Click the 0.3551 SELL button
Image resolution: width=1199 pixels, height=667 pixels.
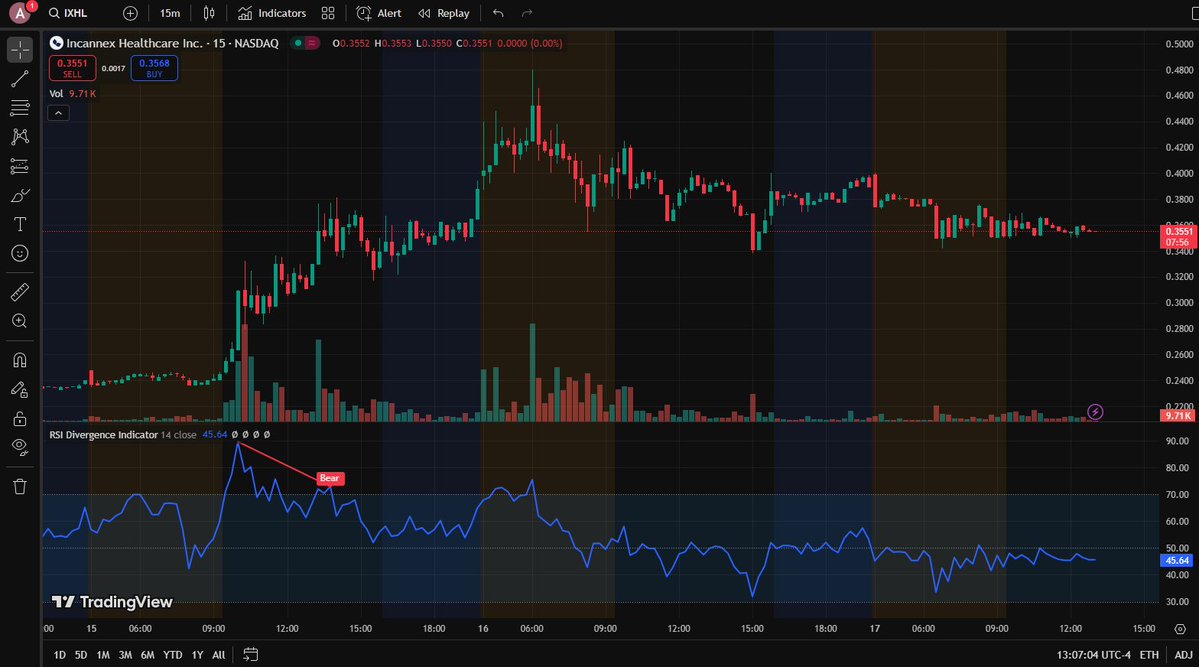pyautogui.click(x=73, y=68)
